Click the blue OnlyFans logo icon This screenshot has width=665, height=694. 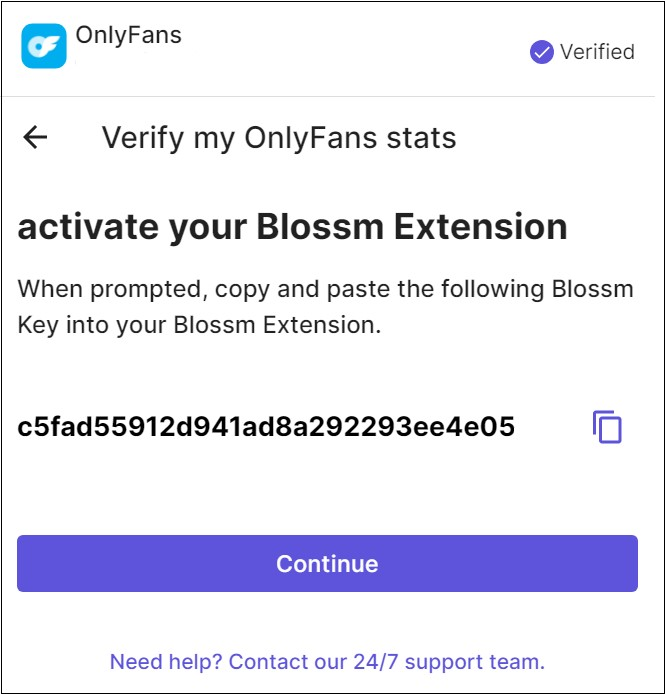44,46
